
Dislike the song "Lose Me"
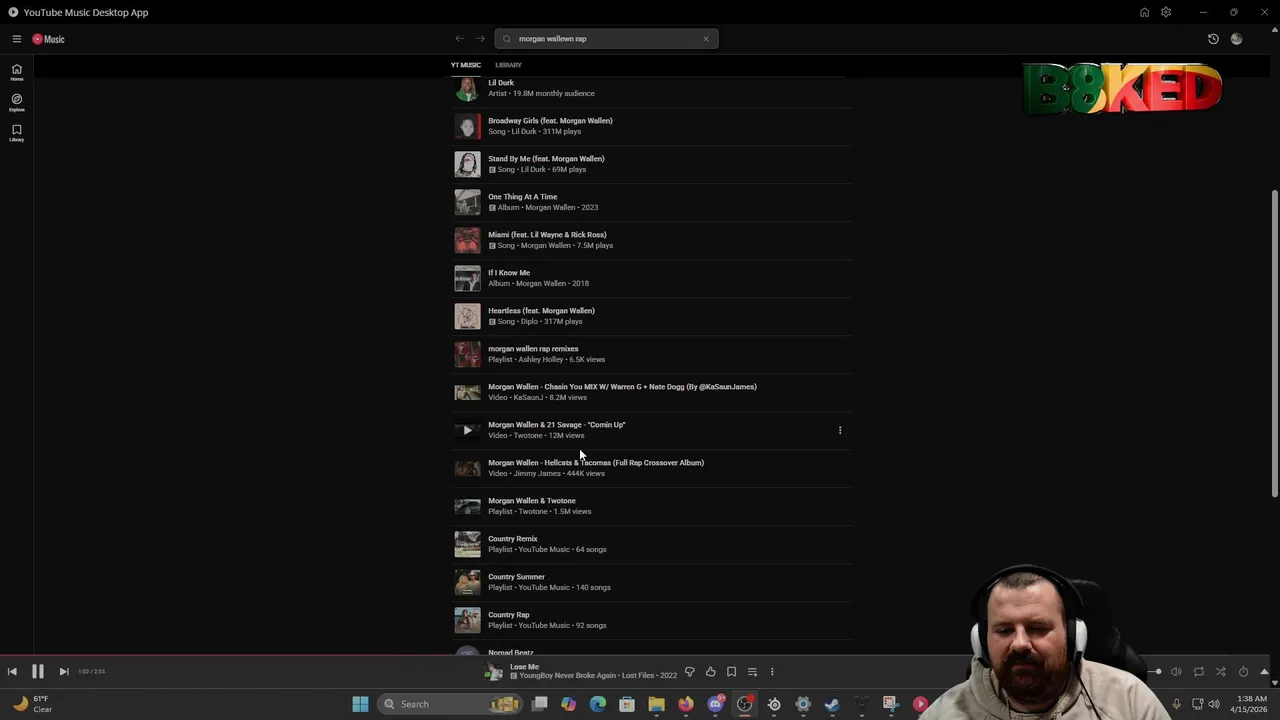click(689, 672)
